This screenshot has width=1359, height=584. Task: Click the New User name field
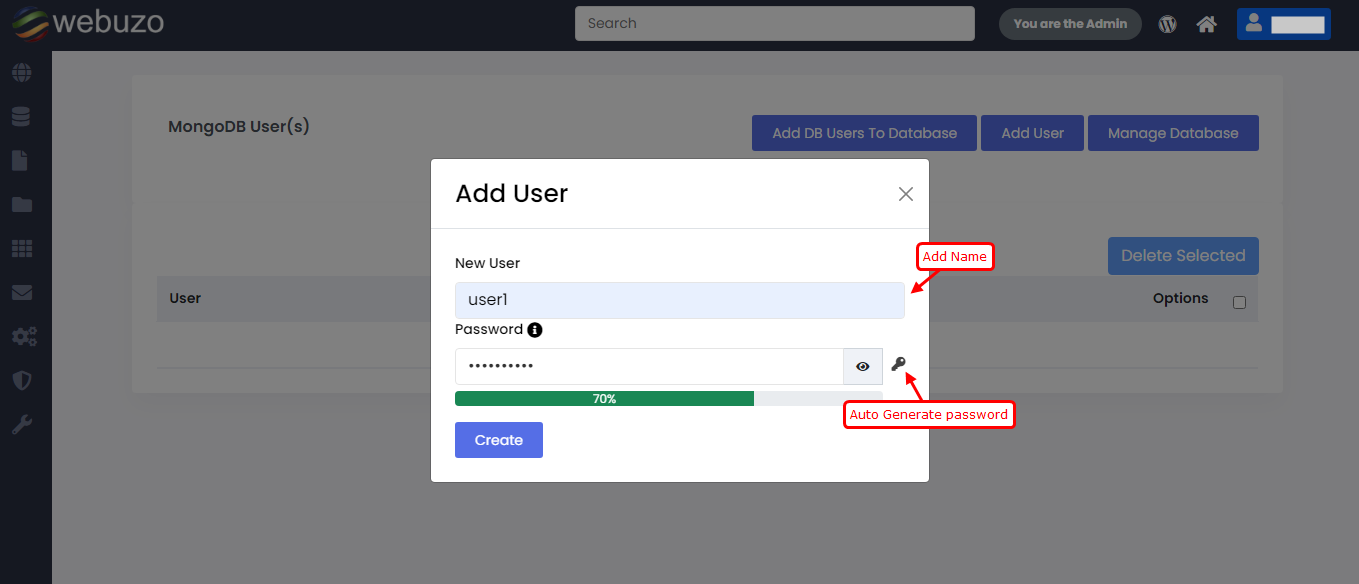[x=679, y=300]
